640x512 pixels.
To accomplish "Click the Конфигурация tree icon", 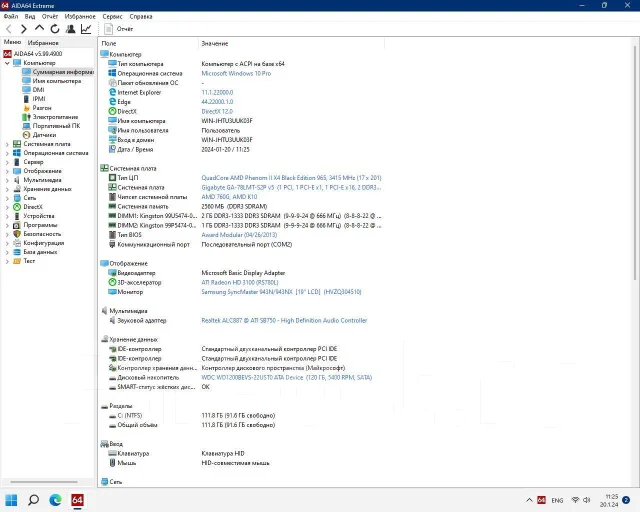I will point(17,243).
